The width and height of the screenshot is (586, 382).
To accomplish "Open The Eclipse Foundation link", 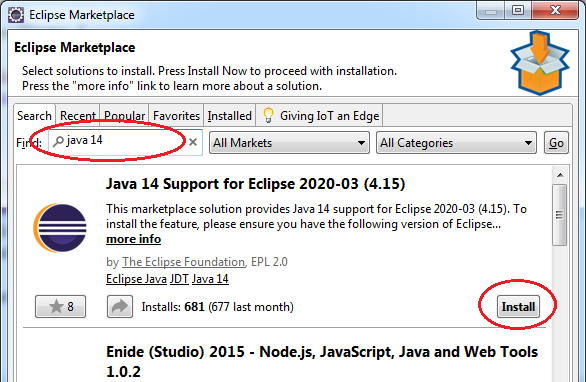I will (183, 262).
